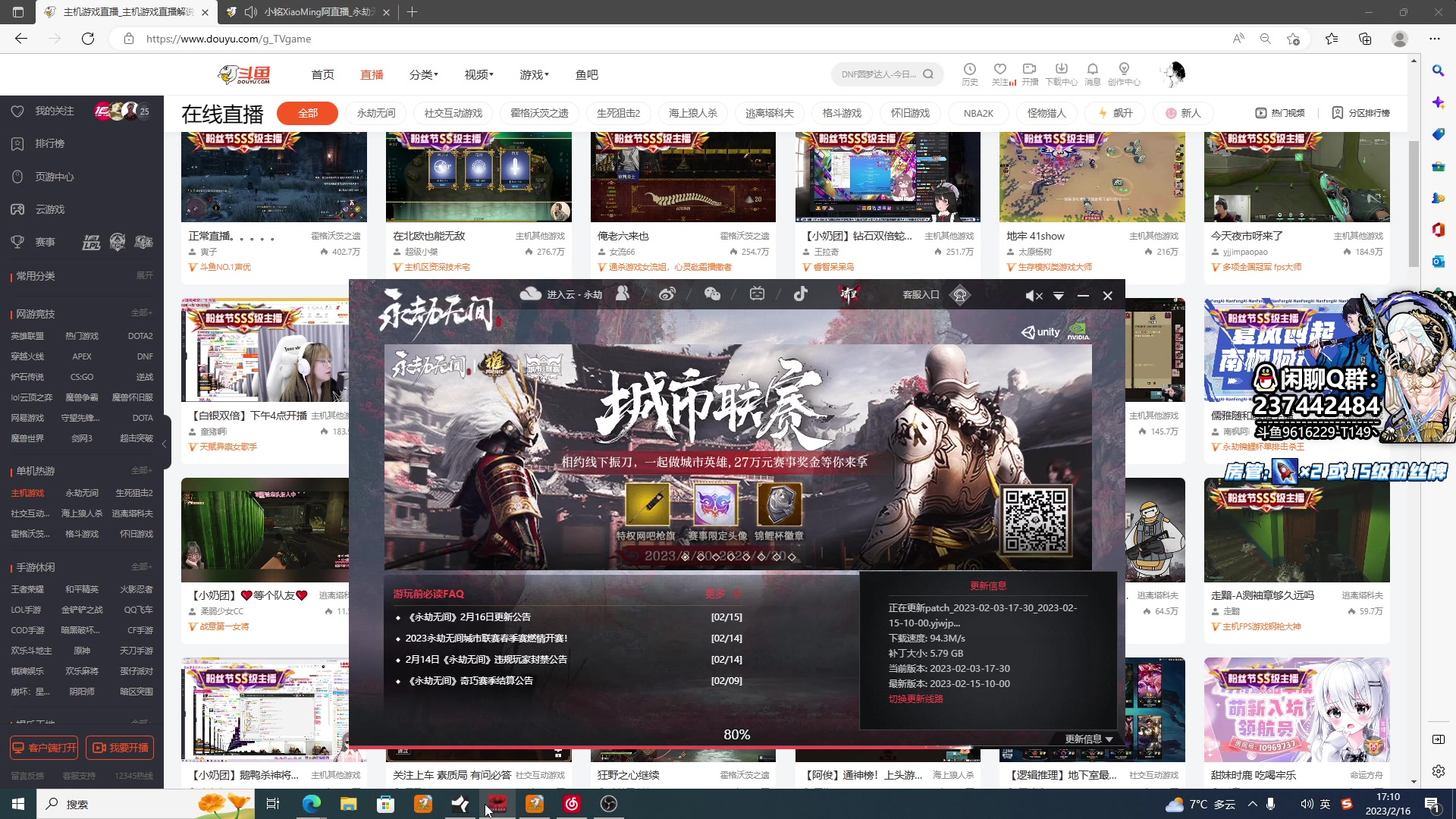
Task: Select the 怪物猎人 category filter
Action: tap(1046, 113)
